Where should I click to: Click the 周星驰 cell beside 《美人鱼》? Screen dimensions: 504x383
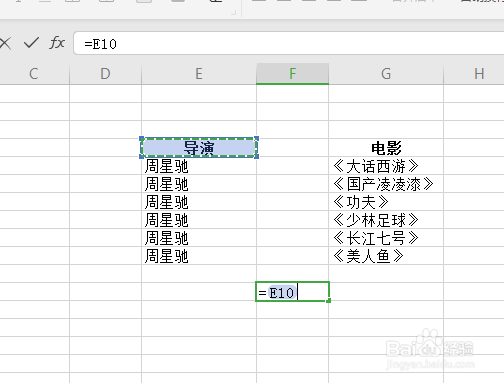(x=199, y=256)
